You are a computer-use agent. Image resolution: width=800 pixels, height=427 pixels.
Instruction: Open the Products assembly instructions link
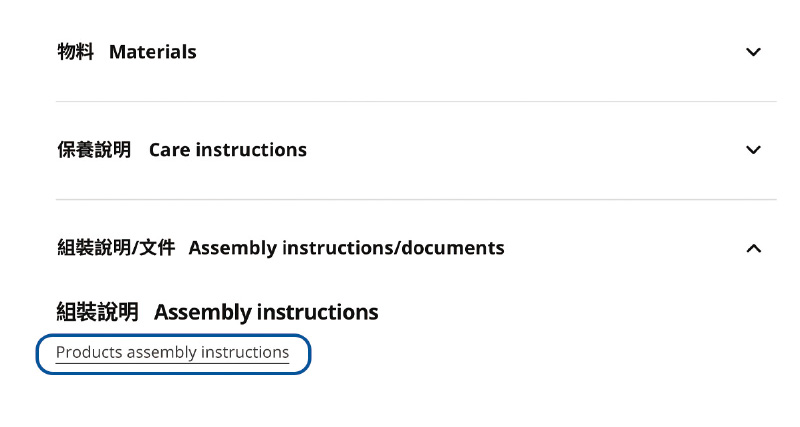pos(172,353)
